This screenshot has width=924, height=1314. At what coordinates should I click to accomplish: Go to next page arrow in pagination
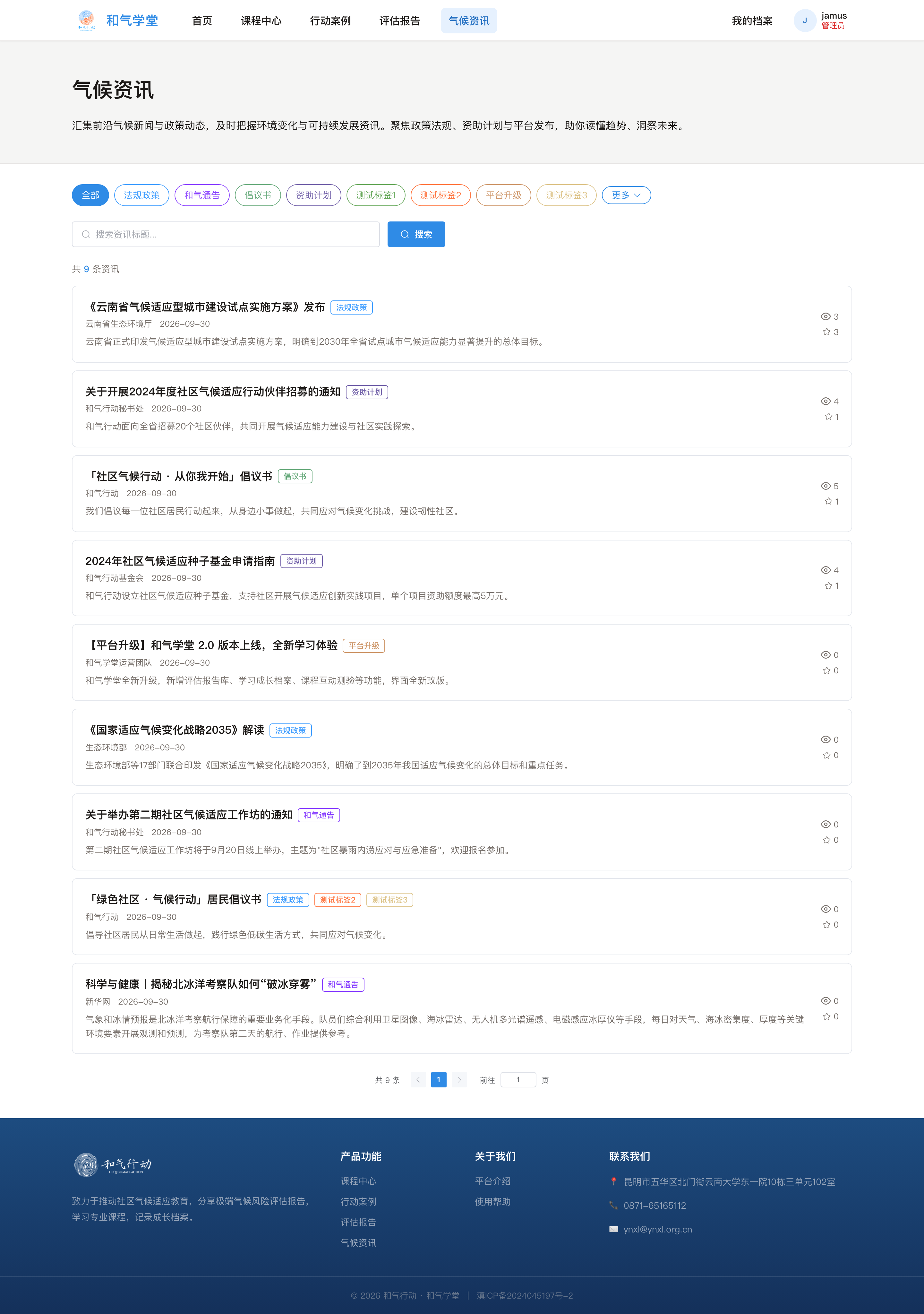click(459, 1079)
